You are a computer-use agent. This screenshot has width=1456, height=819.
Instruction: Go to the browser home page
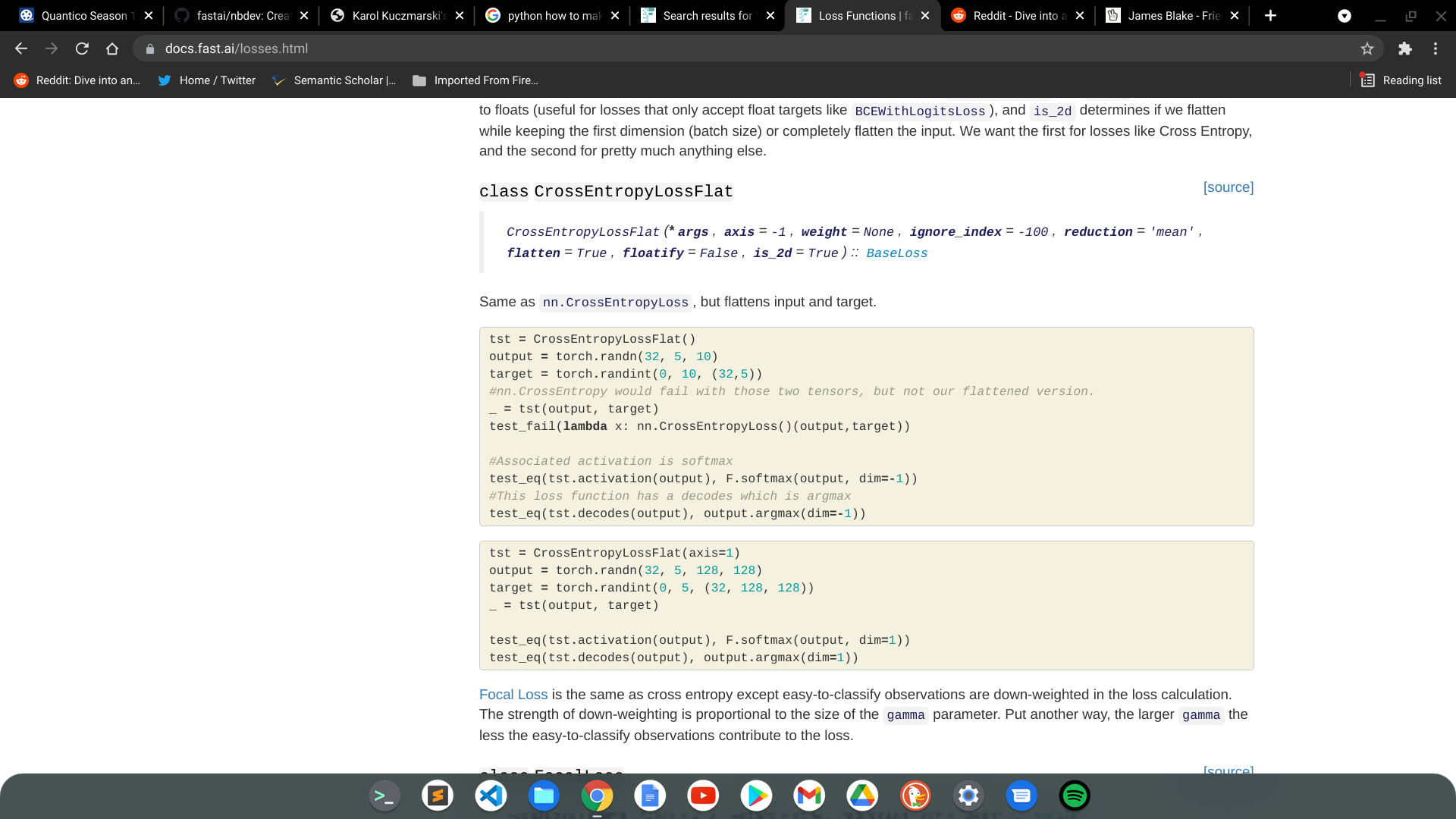[x=112, y=49]
